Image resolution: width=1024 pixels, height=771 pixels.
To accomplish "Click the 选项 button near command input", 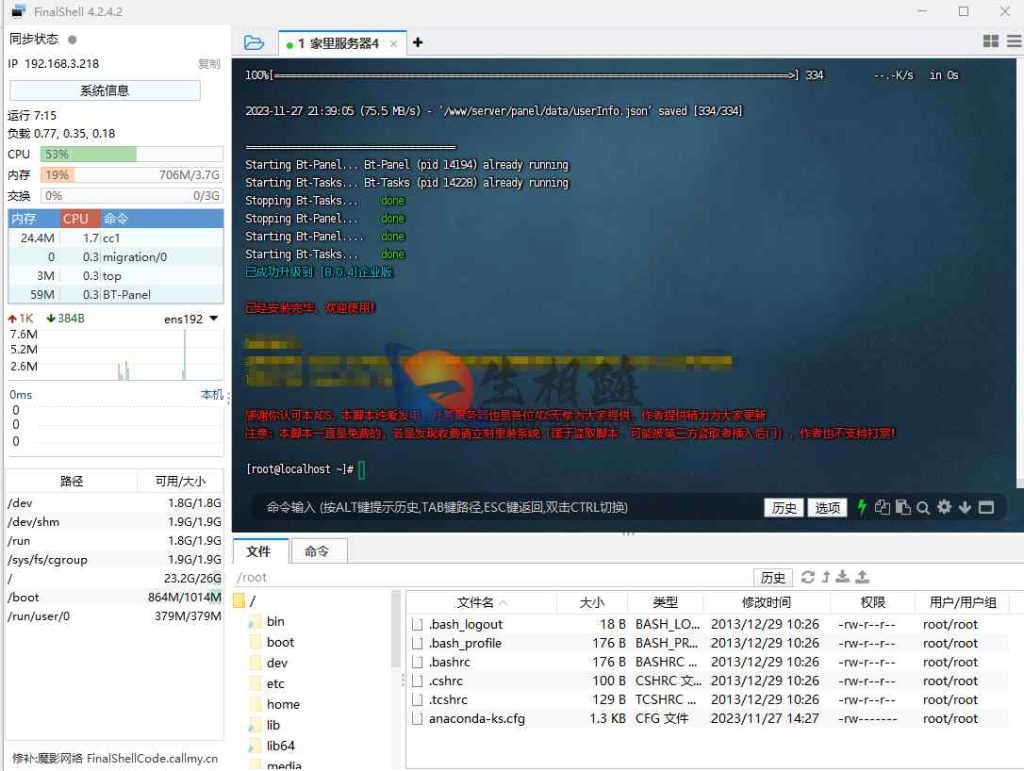I will tap(827, 507).
